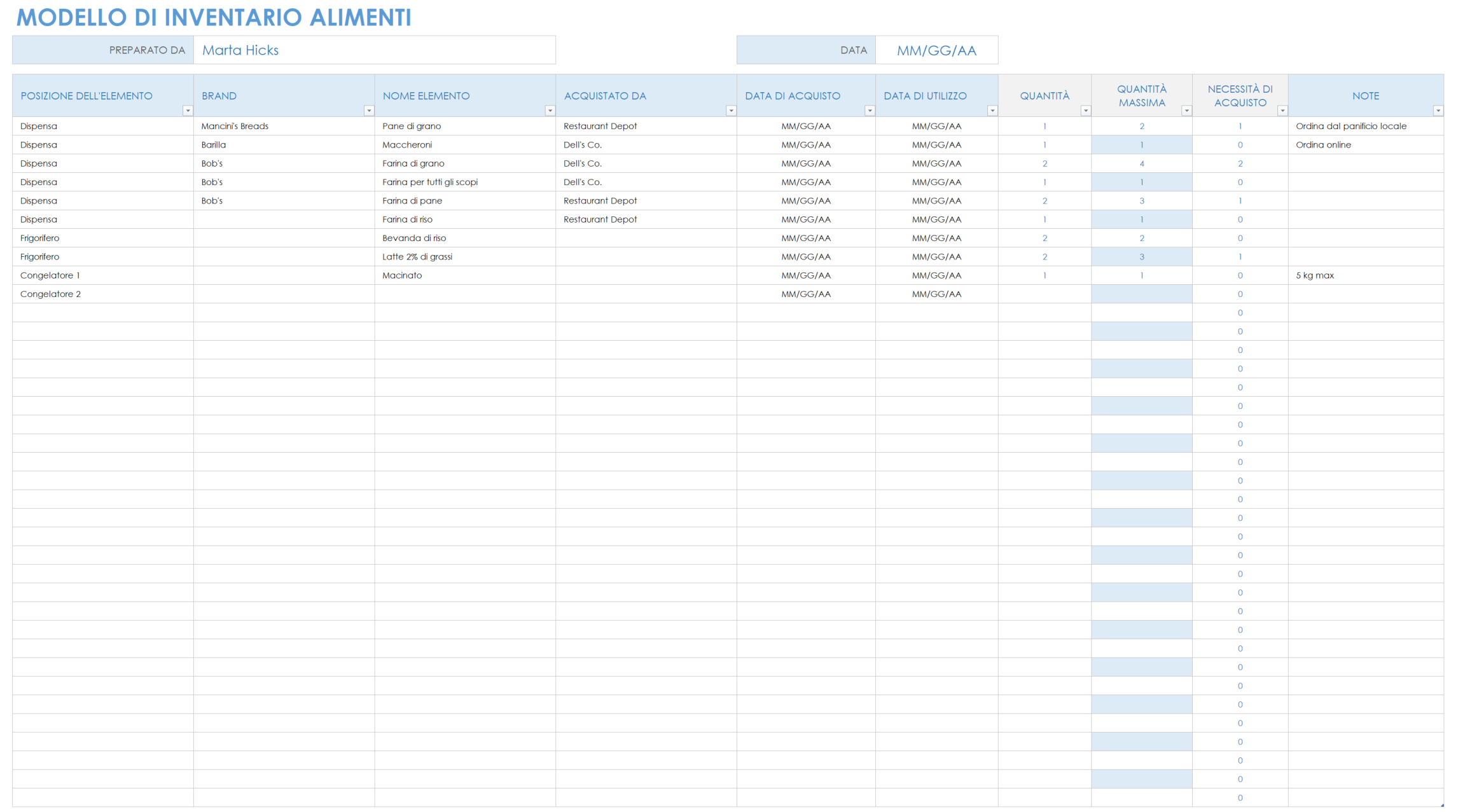Select quantità massima 3 in Latte 2% row
Screen dimensions: 1458x812
[1142, 256]
